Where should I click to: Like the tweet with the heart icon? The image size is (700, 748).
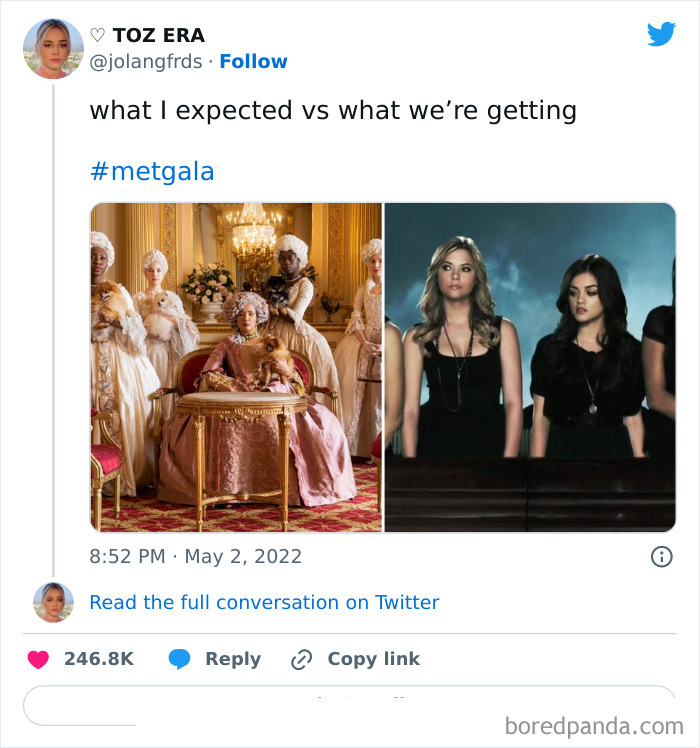click(x=38, y=659)
